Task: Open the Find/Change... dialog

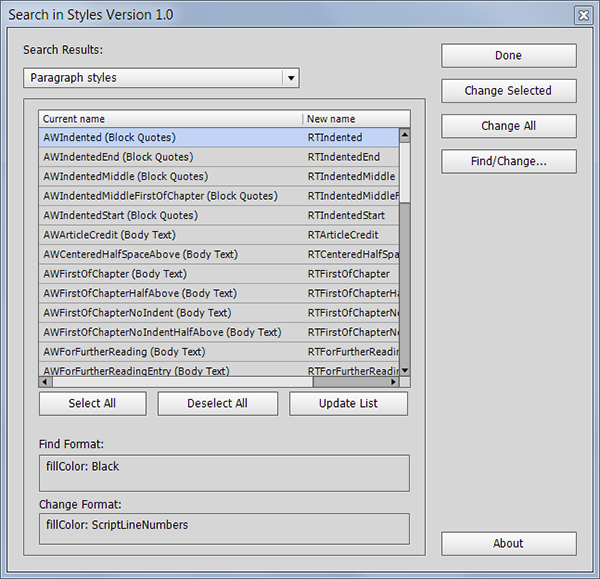Action: point(509,161)
